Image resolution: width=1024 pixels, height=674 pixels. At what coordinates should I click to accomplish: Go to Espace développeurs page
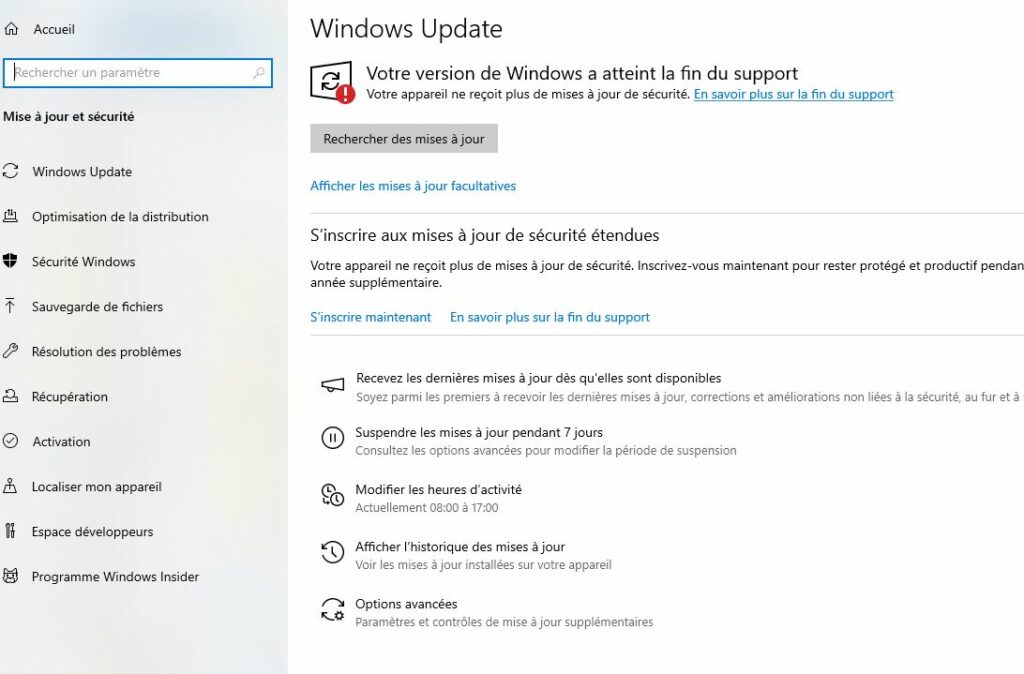[92, 532]
